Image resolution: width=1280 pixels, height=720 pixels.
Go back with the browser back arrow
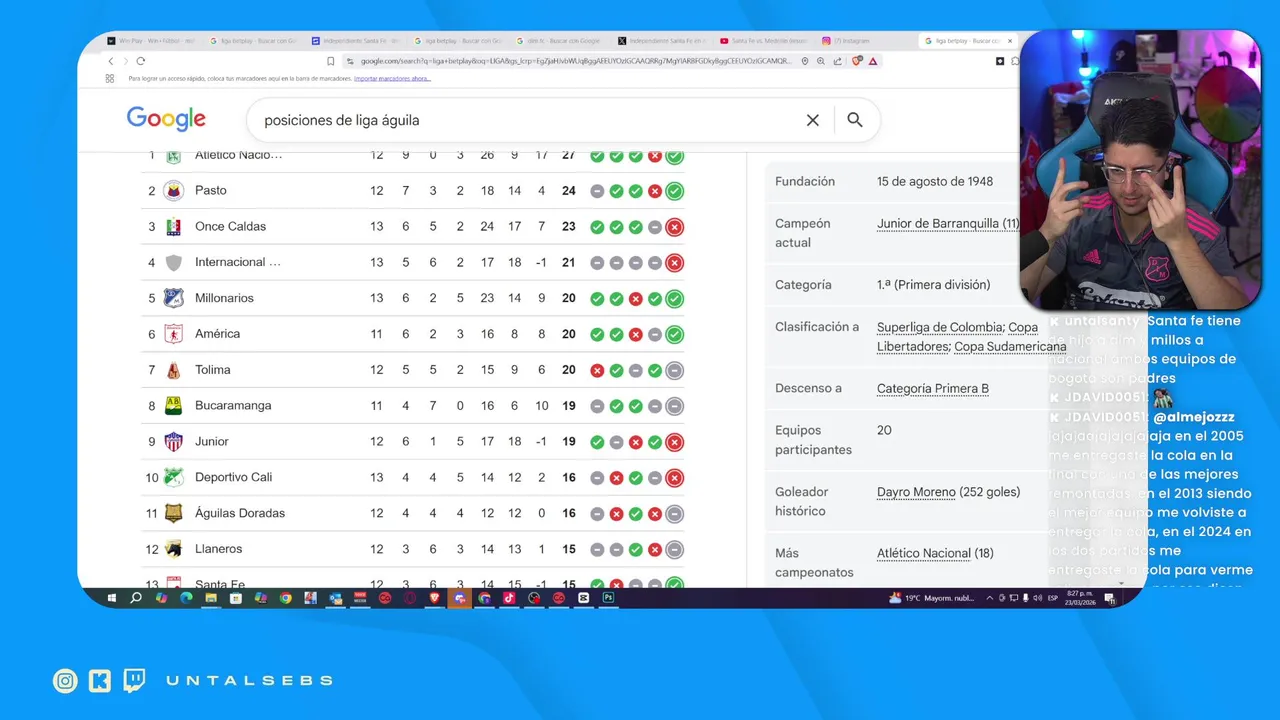click(111, 61)
